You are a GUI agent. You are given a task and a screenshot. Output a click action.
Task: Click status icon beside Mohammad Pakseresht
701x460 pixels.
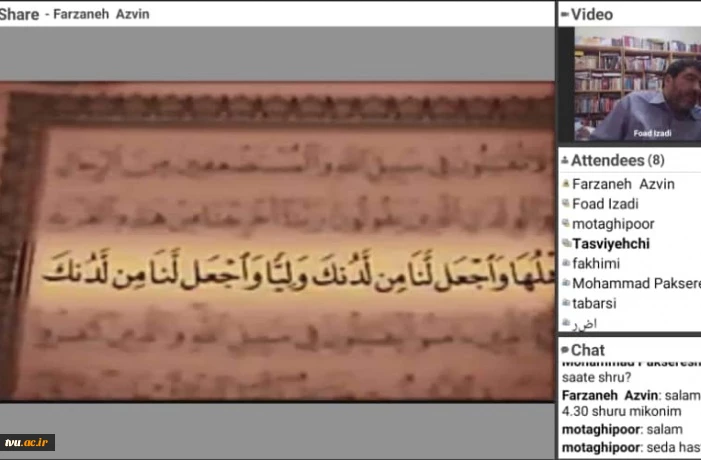[x=566, y=284]
